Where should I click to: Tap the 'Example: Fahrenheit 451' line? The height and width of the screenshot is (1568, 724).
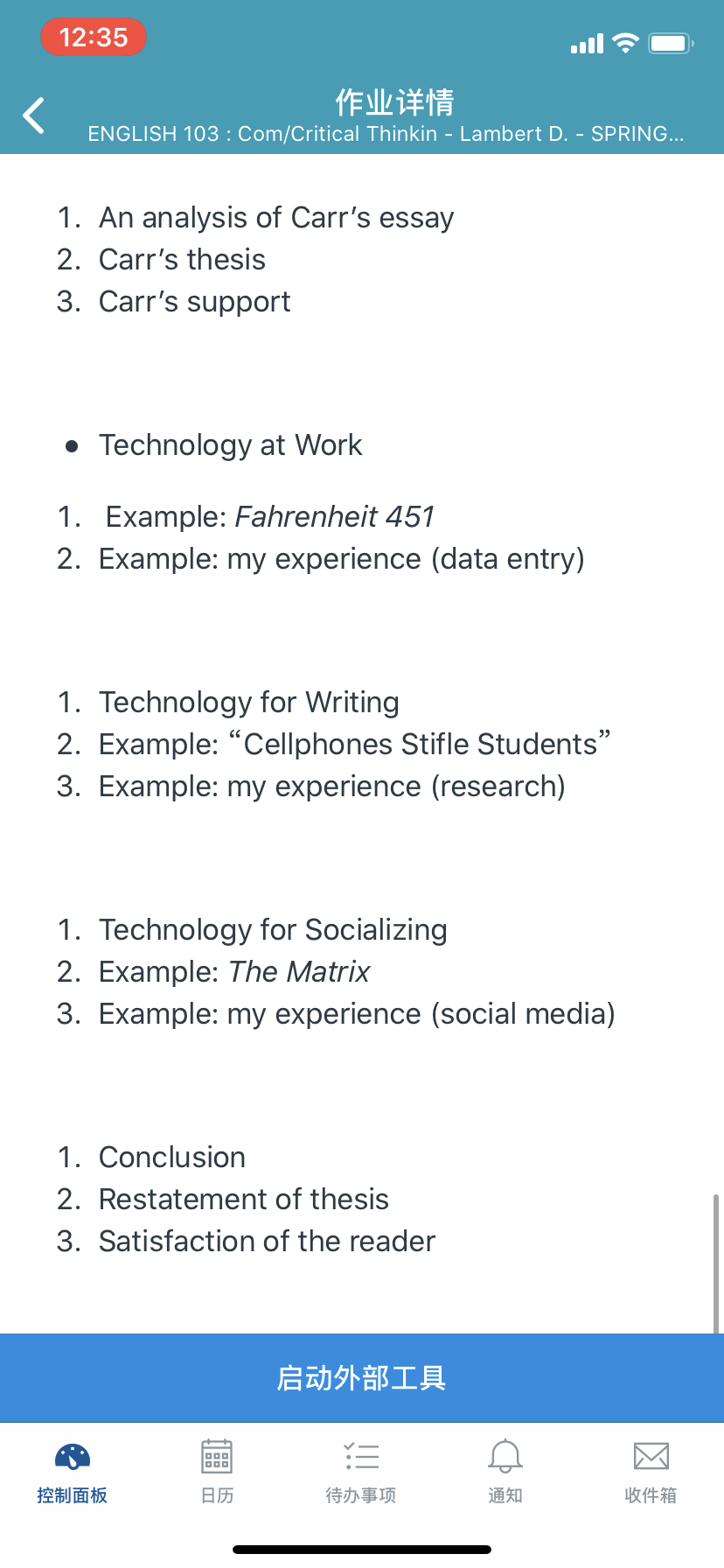coord(269,517)
